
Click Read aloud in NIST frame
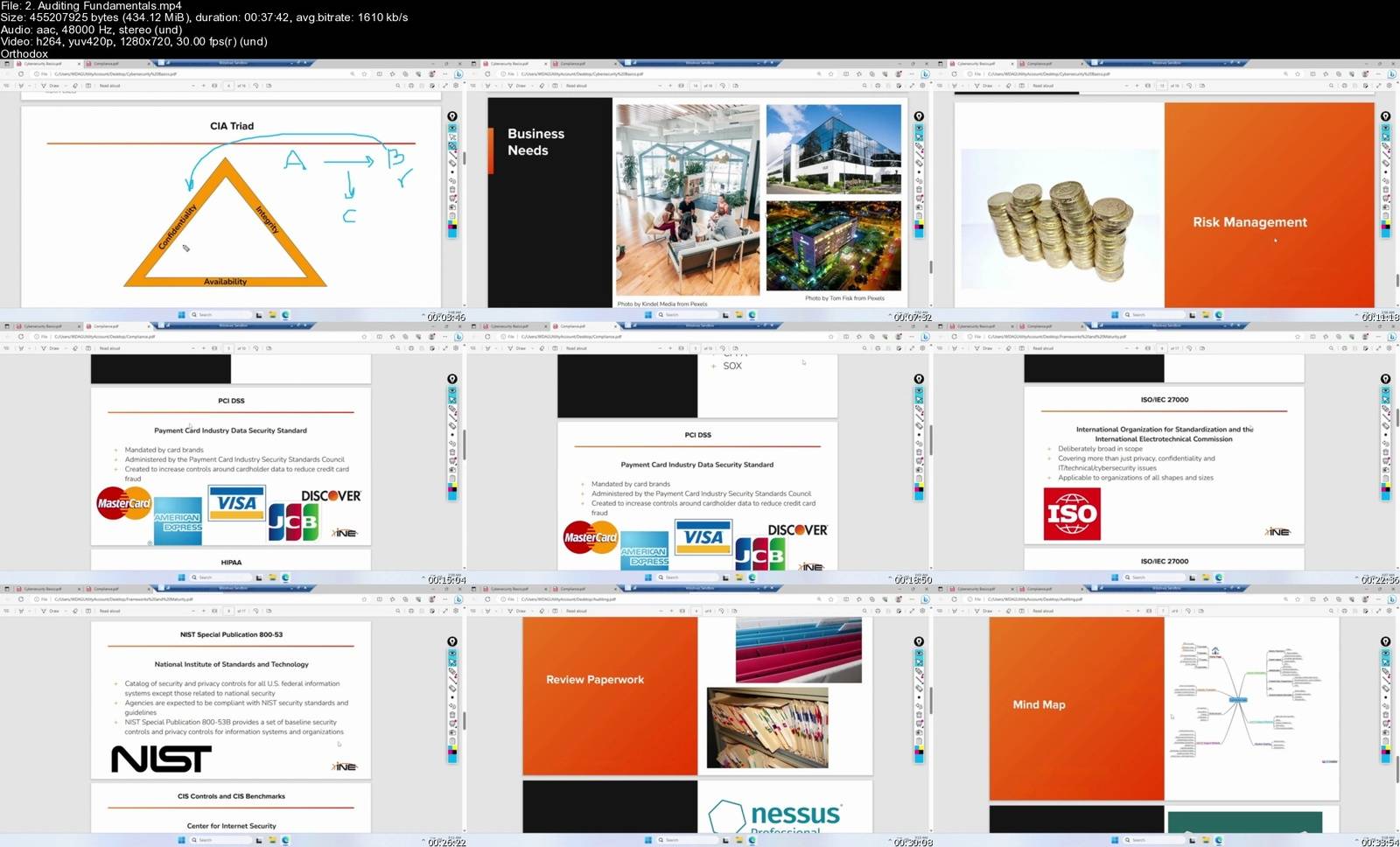tap(109, 611)
